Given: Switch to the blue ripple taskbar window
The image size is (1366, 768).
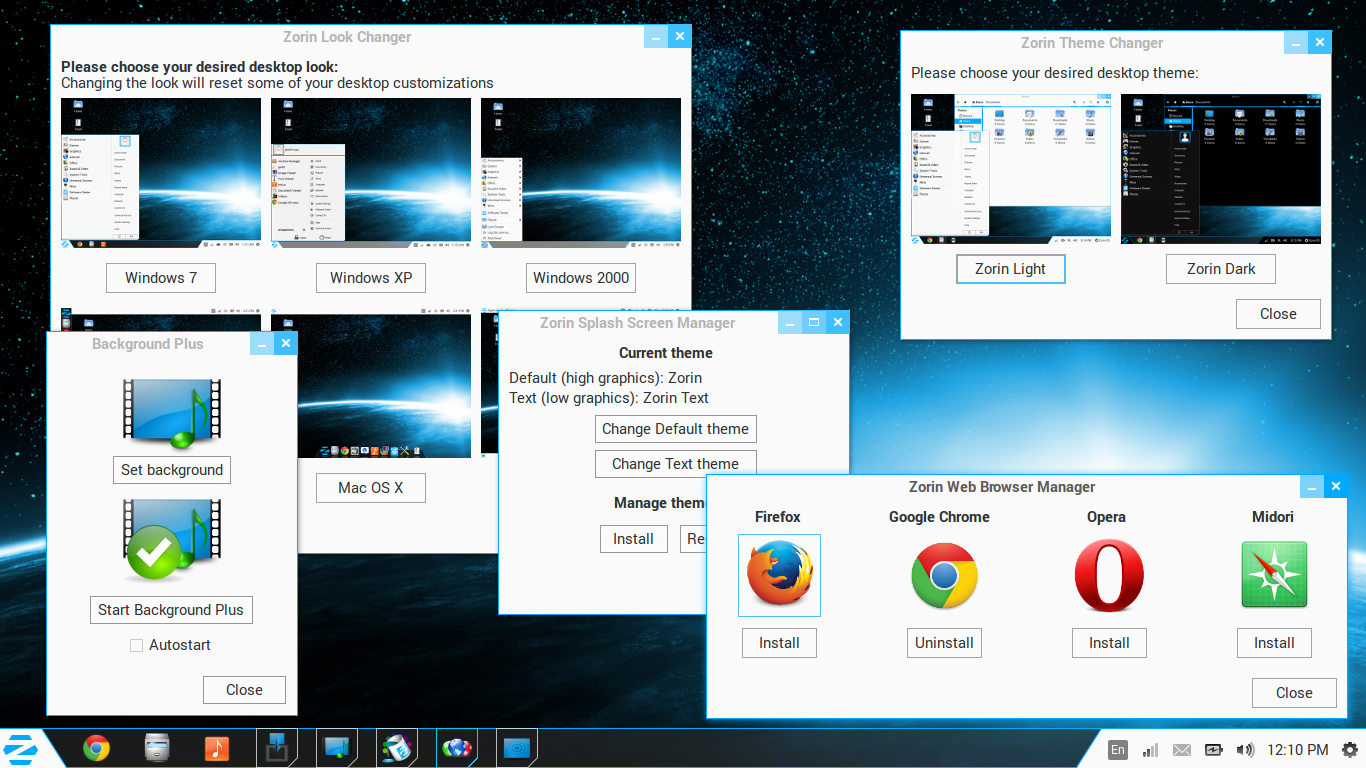Looking at the screenshot, I should pos(517,748).
